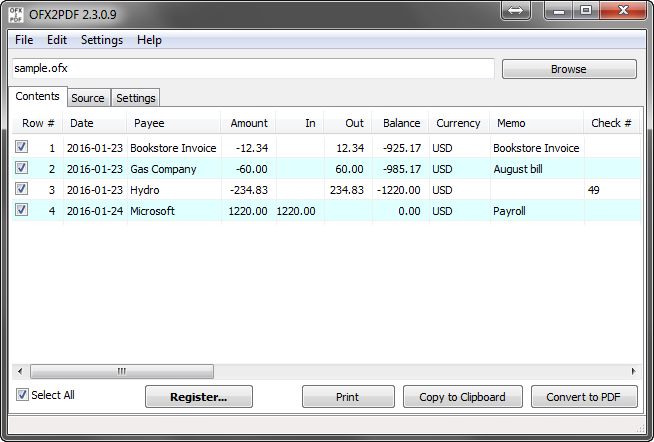Open the Edit menu
Image resolution: width=654 pixels, height=442 pixels.
pyautogui.click(x=57, y=40)
